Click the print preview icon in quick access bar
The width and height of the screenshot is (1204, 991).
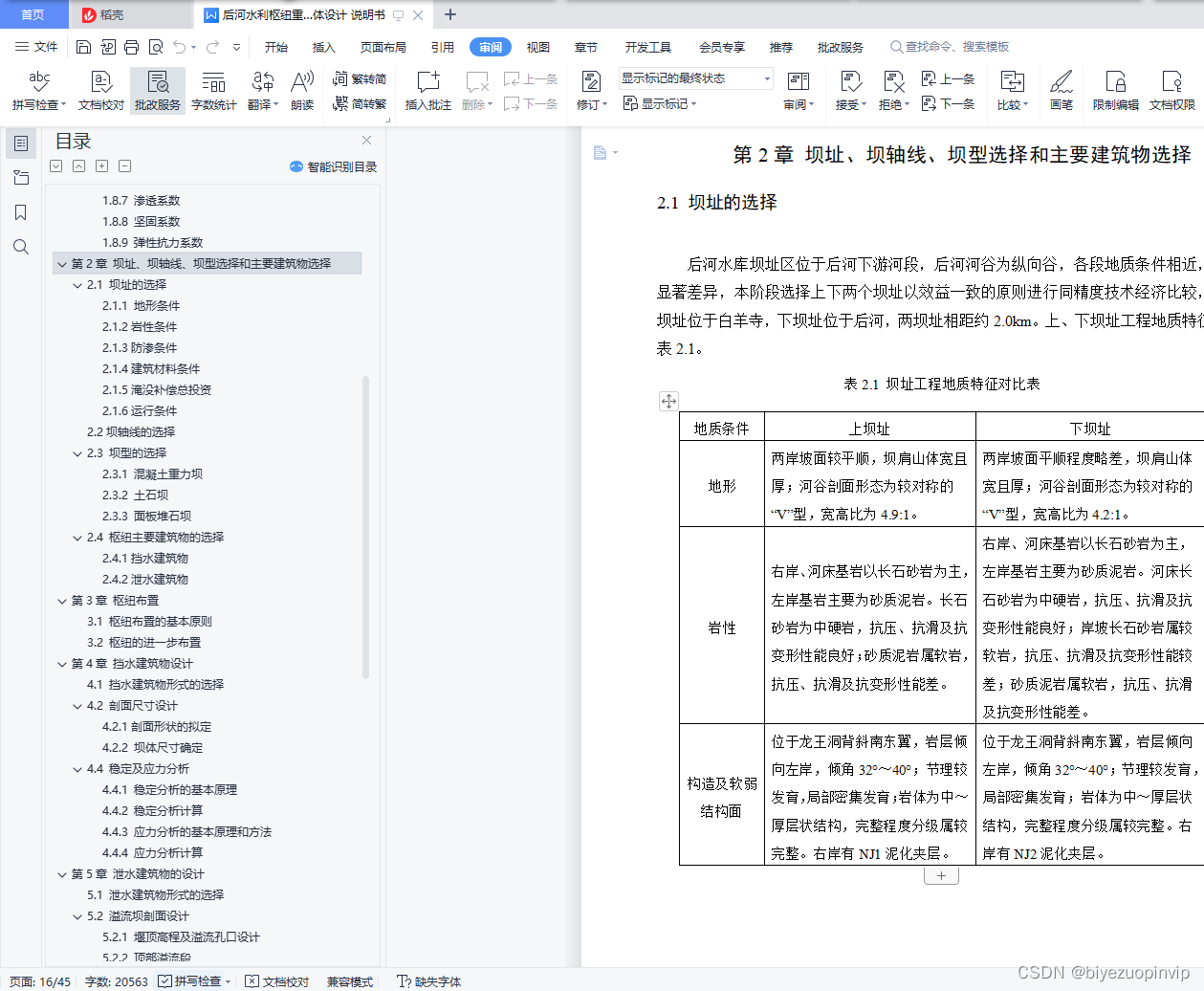[x=155, y=47]
